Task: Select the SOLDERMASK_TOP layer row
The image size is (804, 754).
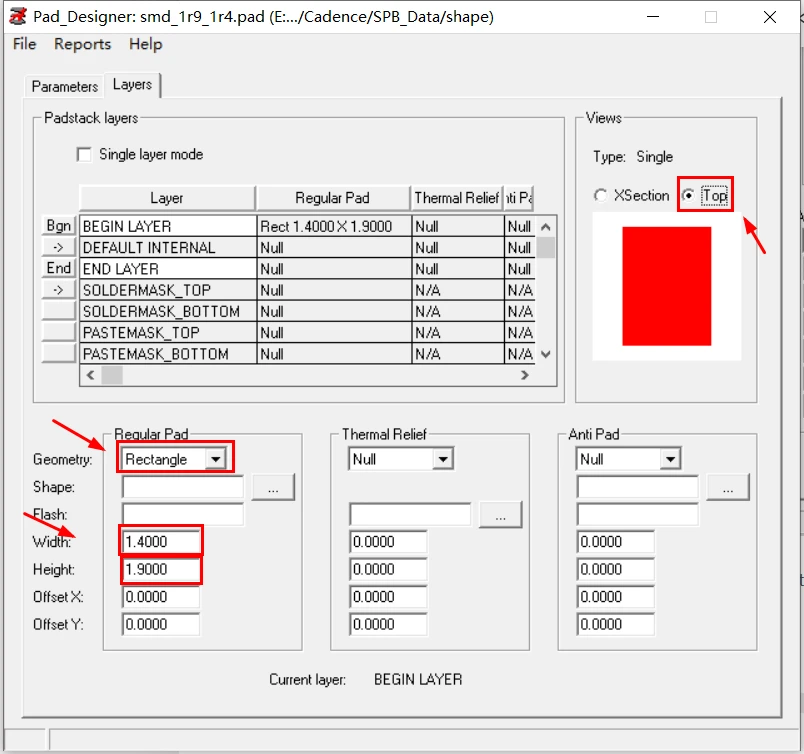Action: click(x=307, y=290)
